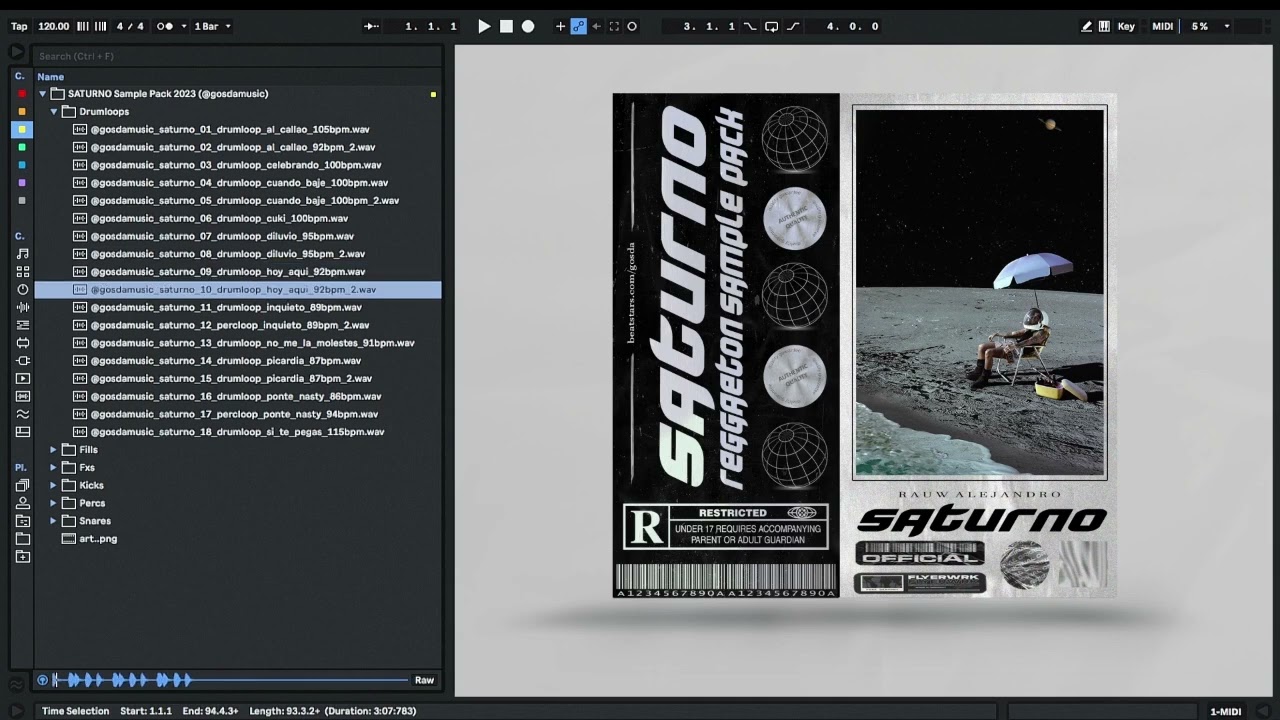Click the Follow playback arrow icon
The image size is (1280, 720).
click(372, 27)
